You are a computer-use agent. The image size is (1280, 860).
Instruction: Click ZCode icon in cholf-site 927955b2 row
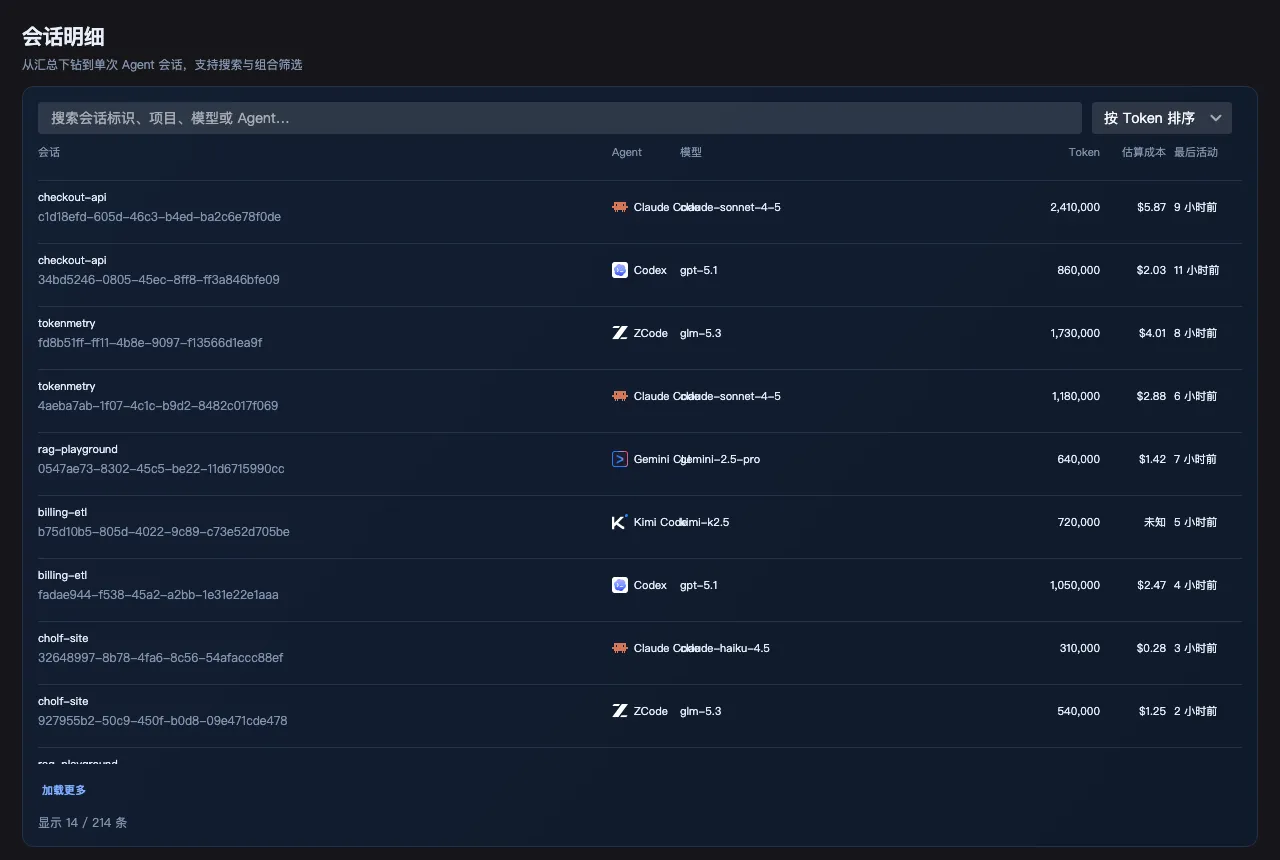[x=620, y=711]
